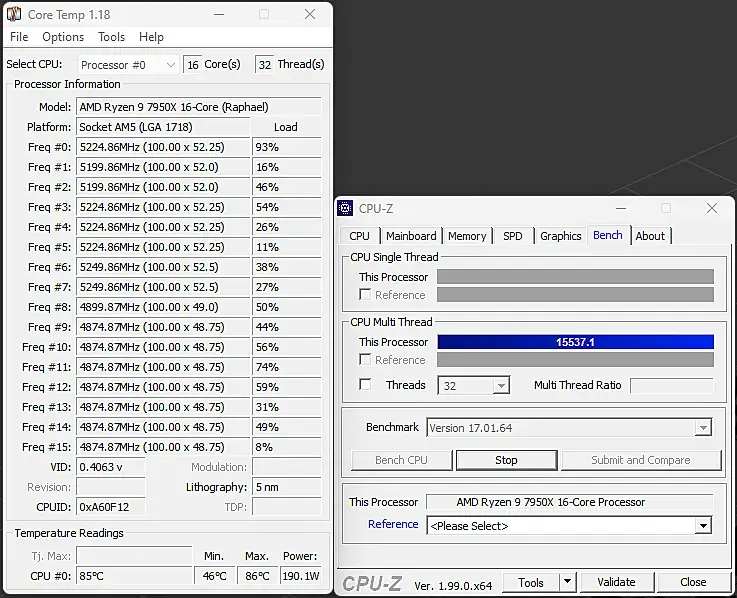Click the Multi Thread score bar 15537.1
The width and height of the screenshot is (737, 598).
(575, 342)
